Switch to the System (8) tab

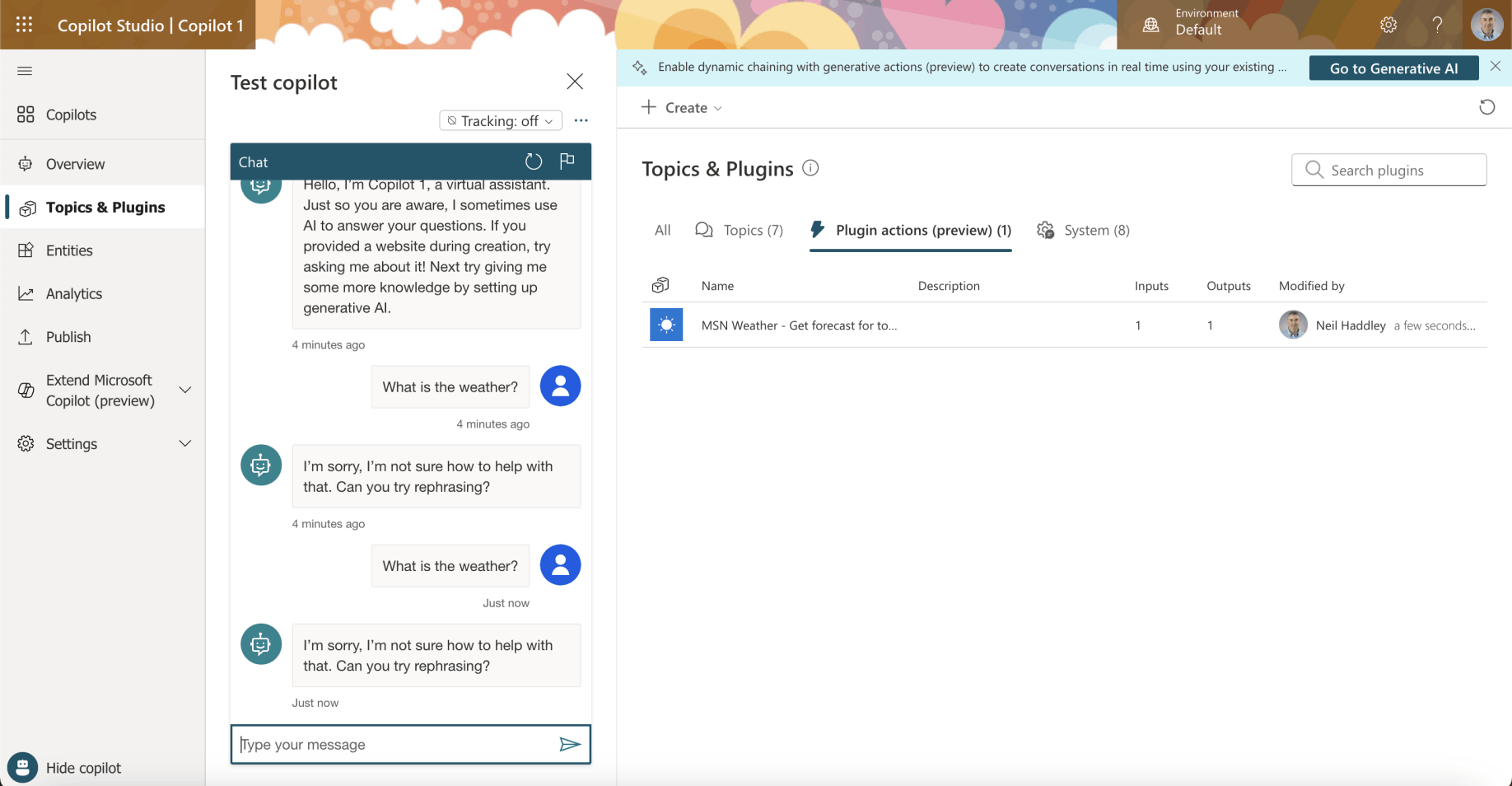coord(1084,231)
